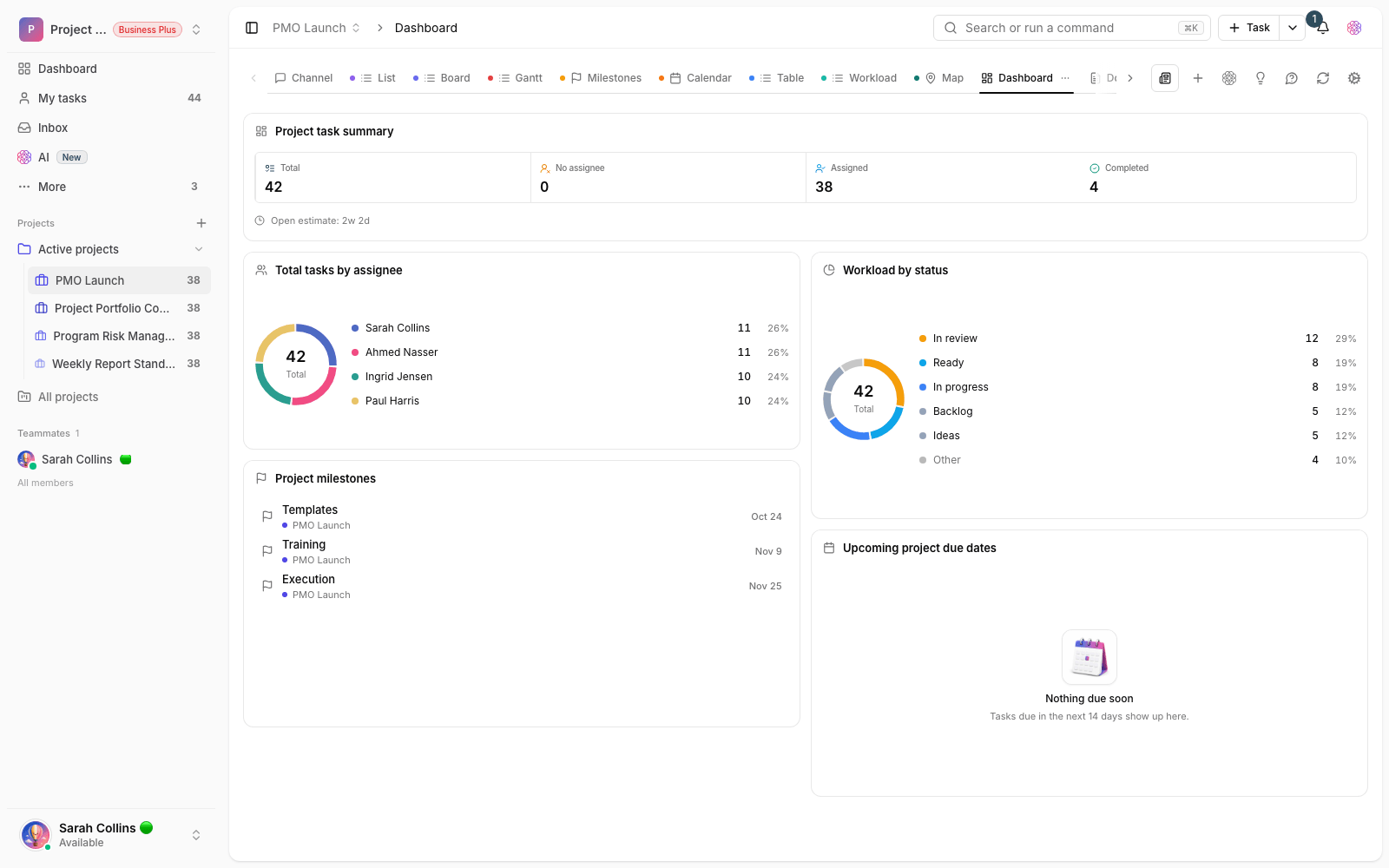Viewport: 1389px width, 868px height.
Task: Click the Workload by status donut chart
Action: (x=864, y=399)
